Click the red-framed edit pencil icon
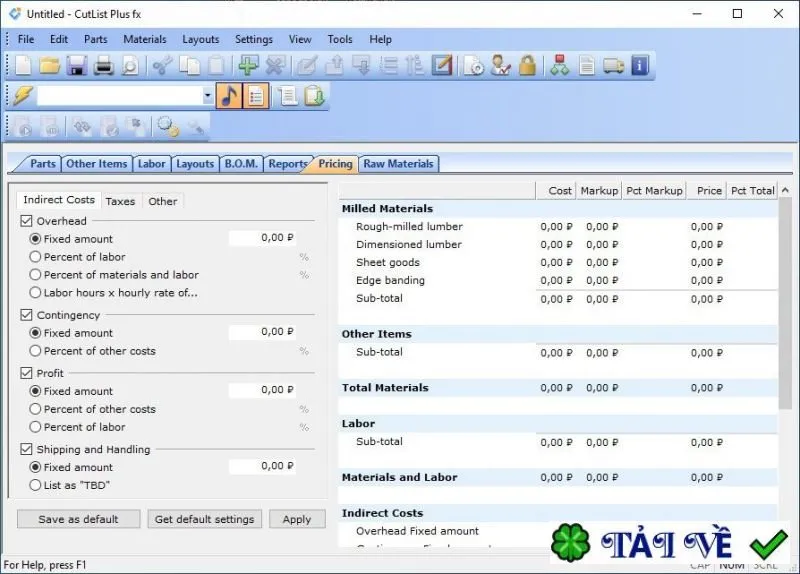Image resolution: width=800 pixels, height=574 pixels. (442, 66)
